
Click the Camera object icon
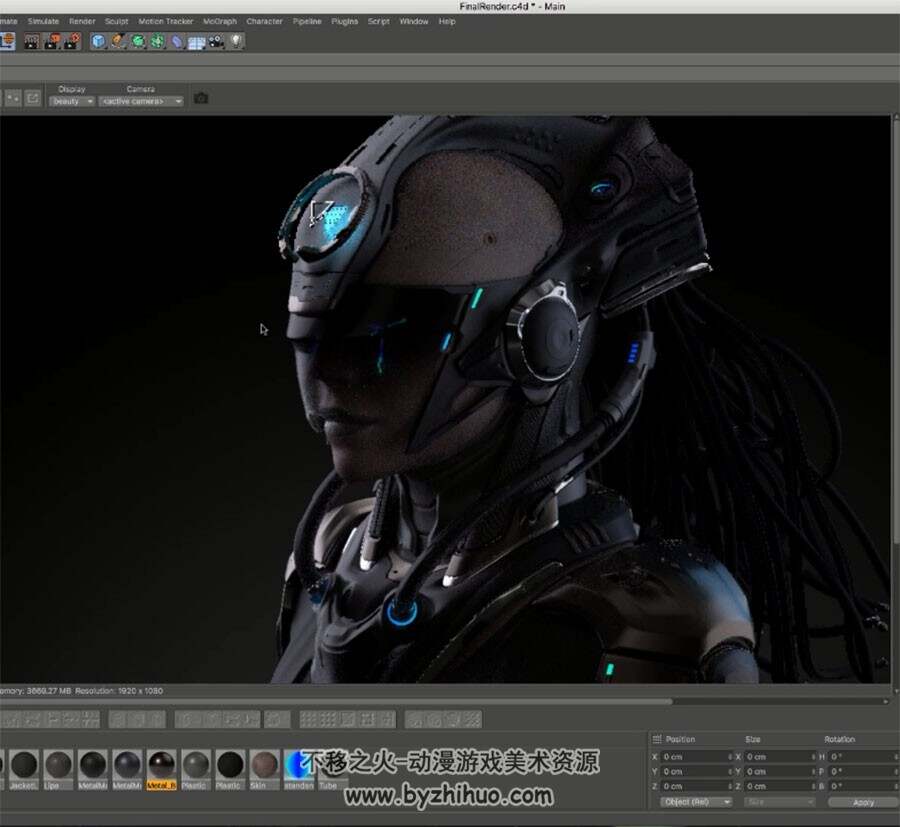[216, 41]
